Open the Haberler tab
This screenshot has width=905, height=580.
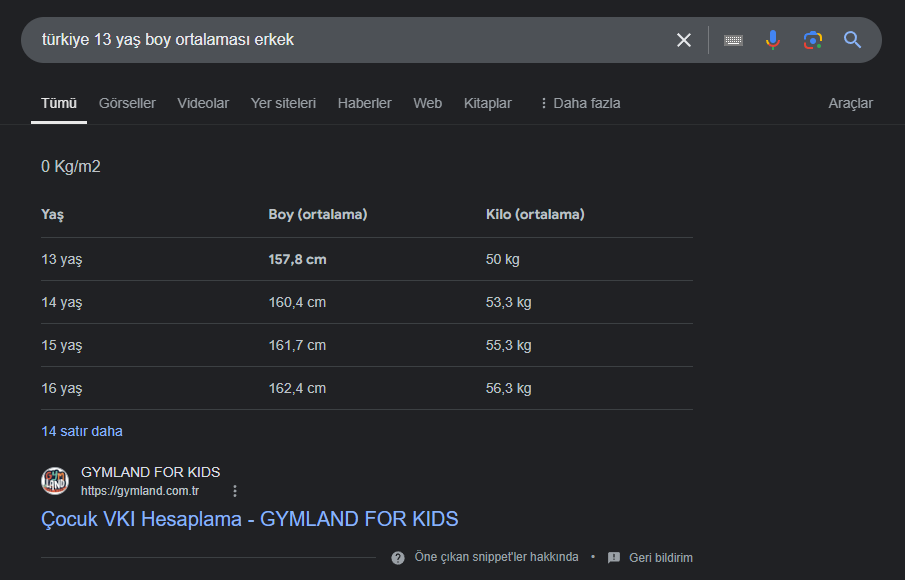[364, 103]
